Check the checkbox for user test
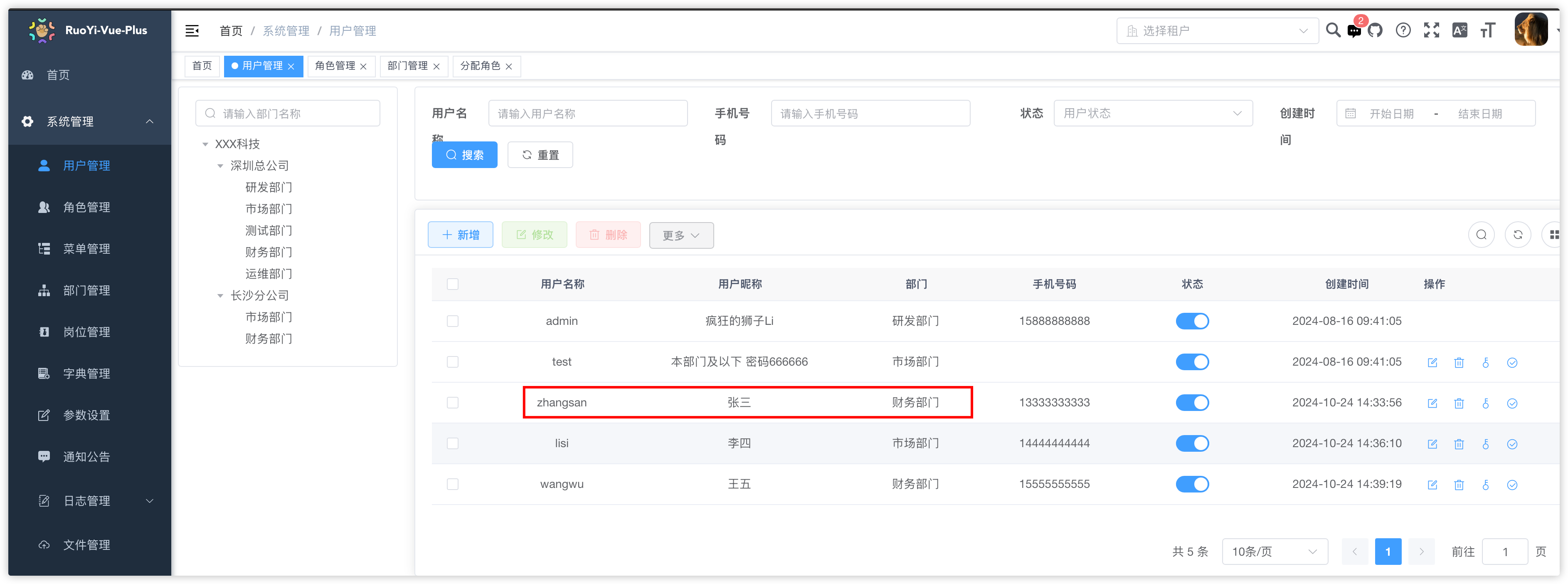Viewport: 1568px width, 584px height. 452,362
